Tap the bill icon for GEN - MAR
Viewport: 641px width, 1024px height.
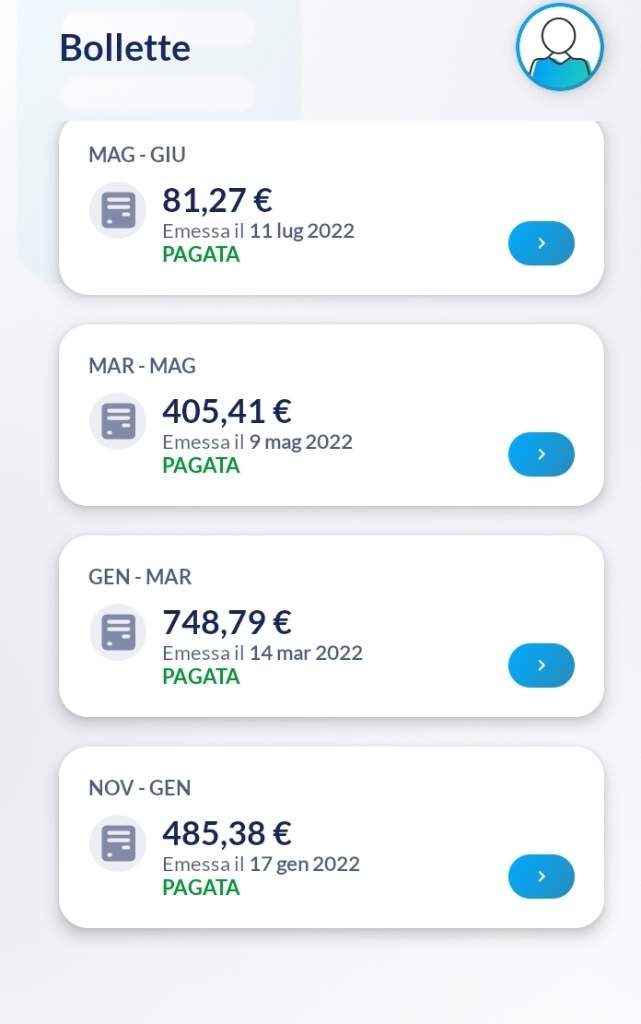pyautogui.click(x=117, y=632)
